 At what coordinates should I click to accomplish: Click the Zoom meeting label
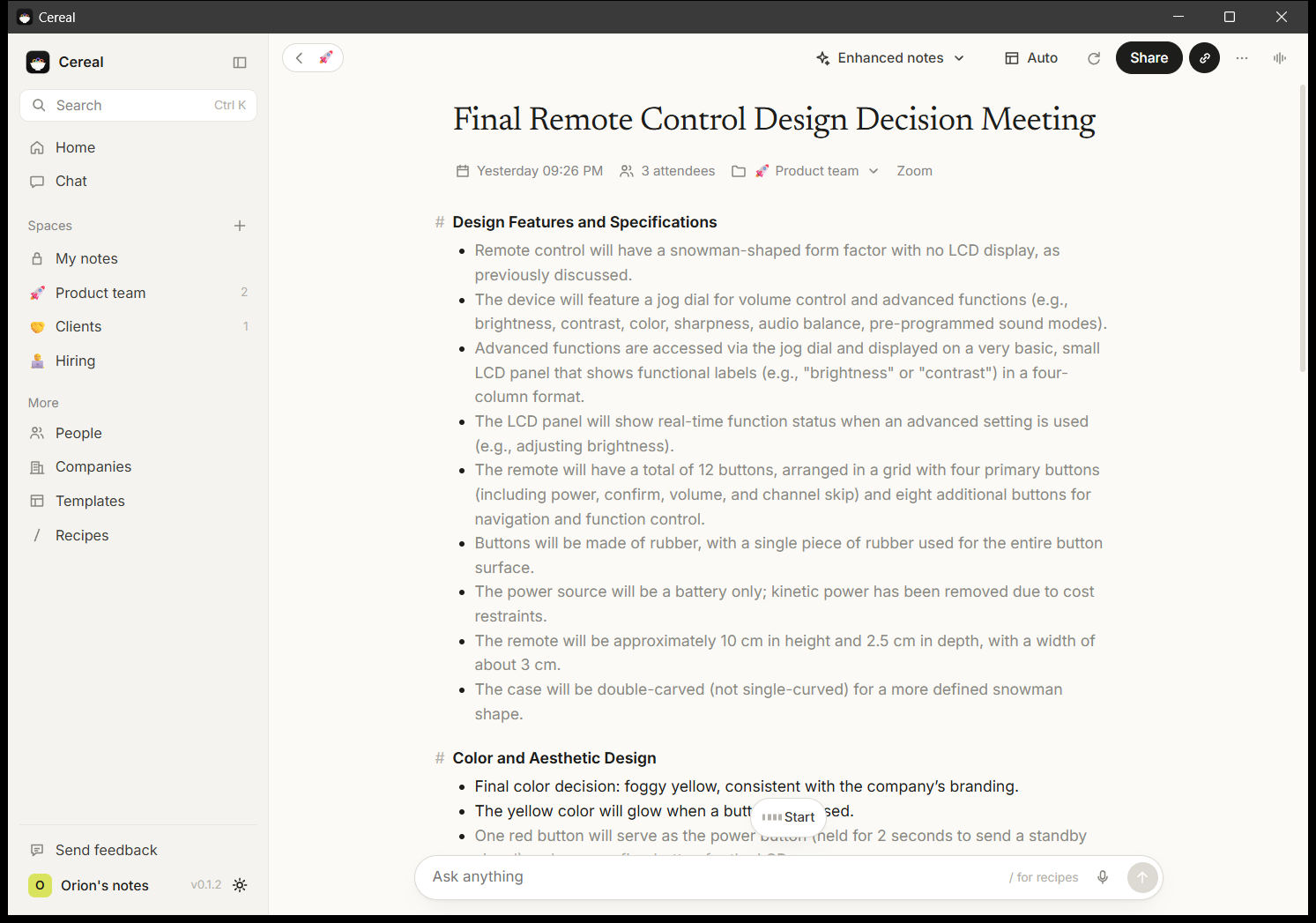914,171
